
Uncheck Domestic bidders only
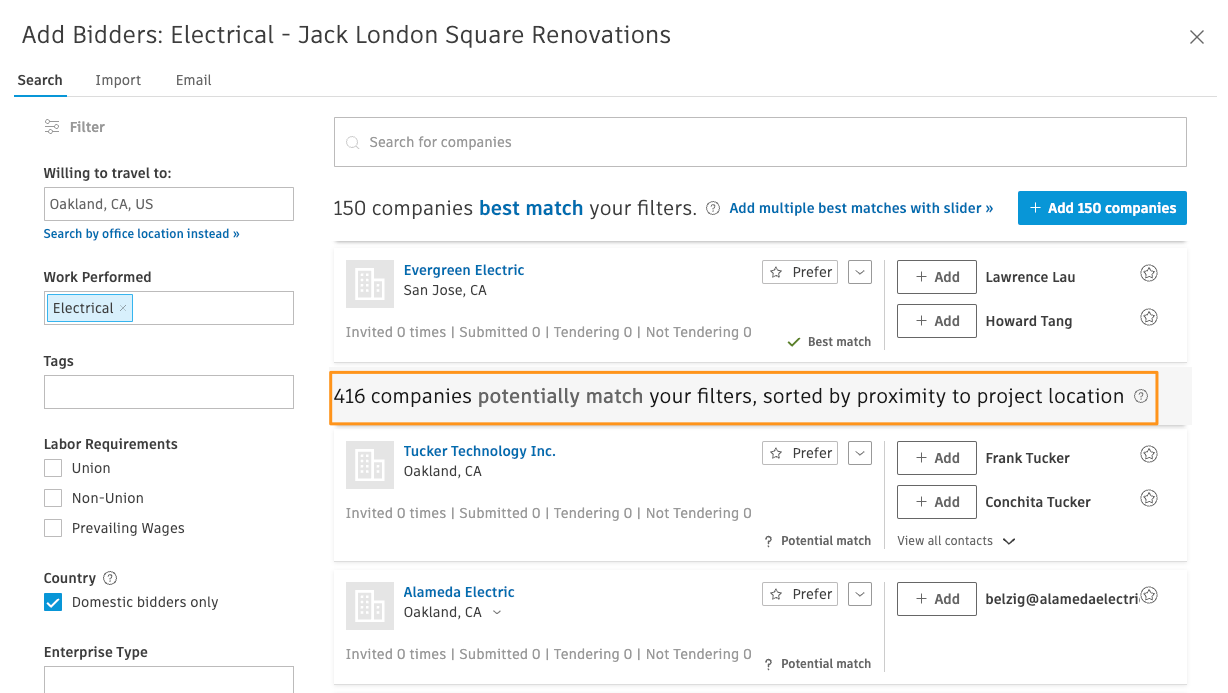point(52,602)
